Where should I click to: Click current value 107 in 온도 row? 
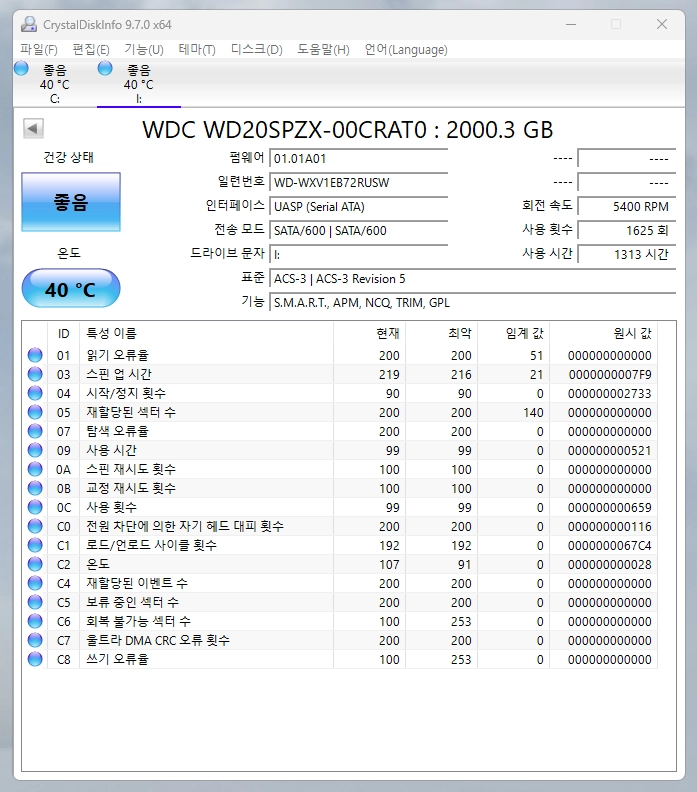[x=389, y=565]
